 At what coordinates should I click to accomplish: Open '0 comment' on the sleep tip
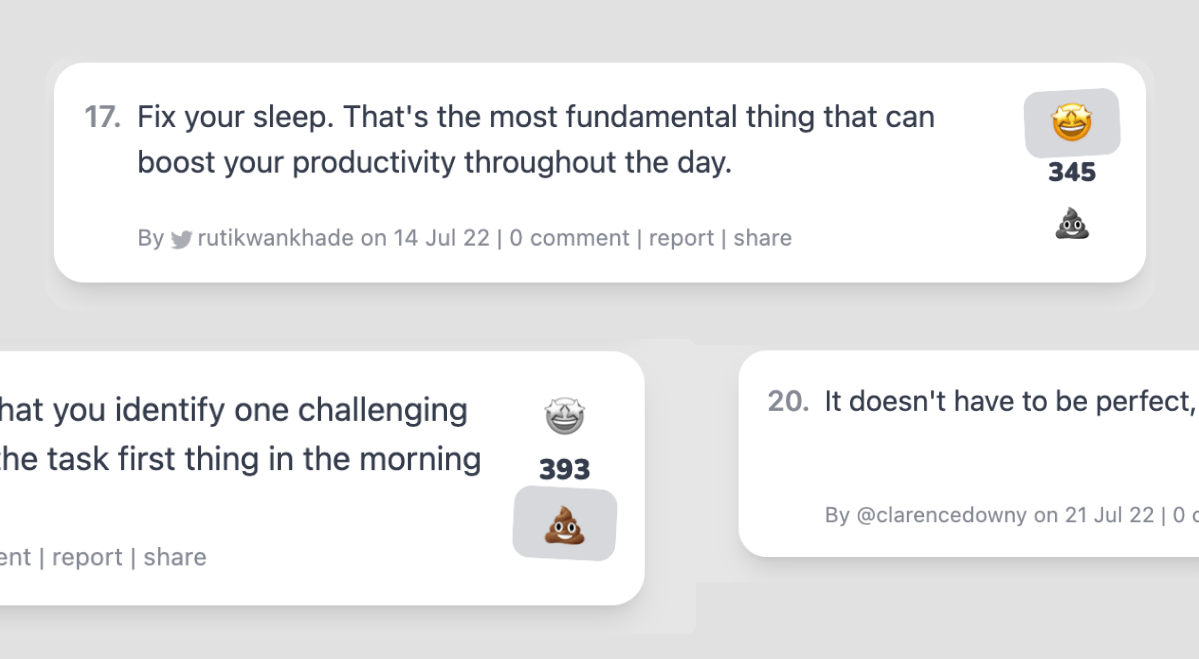[569, 238]
